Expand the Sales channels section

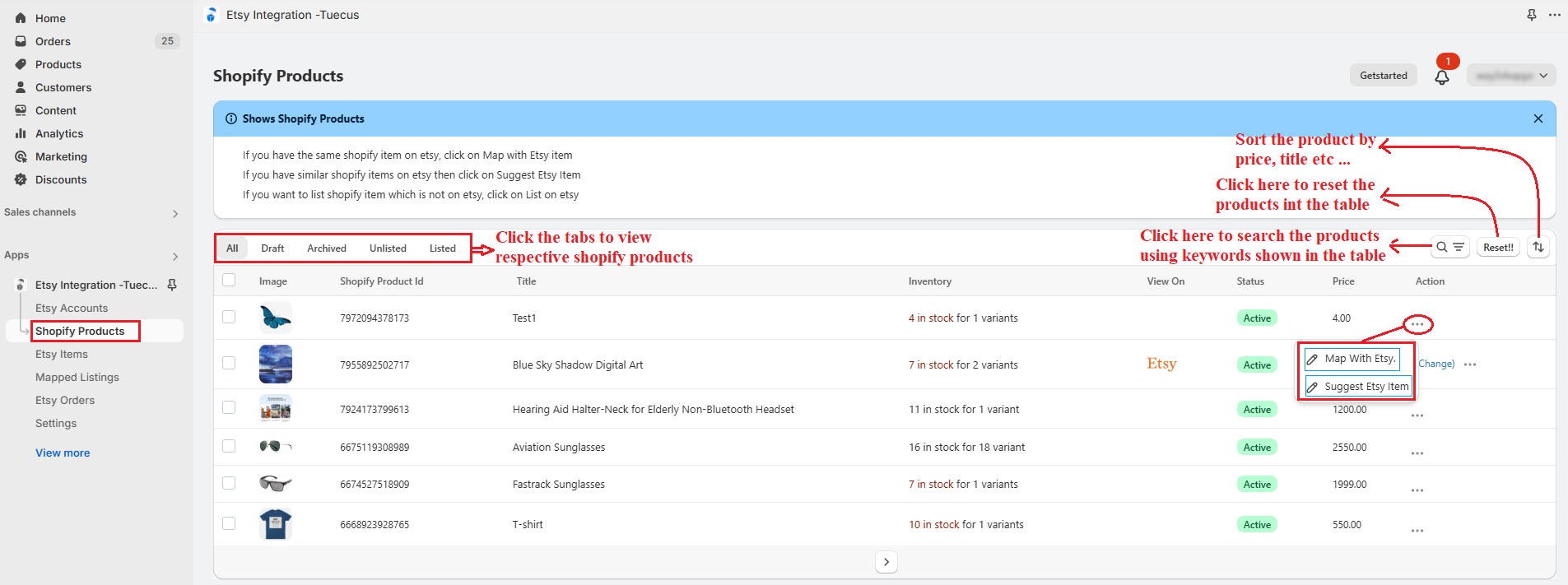click(174, 214)
